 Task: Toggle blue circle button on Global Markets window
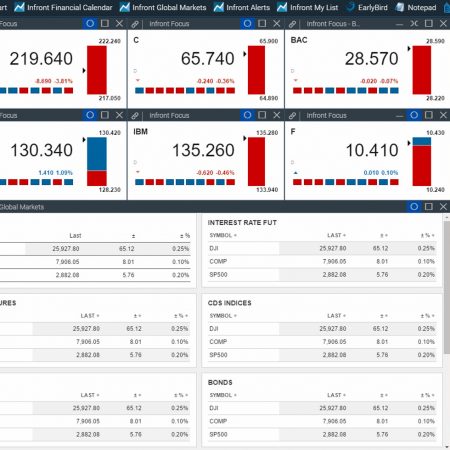[x=414, y=207]
